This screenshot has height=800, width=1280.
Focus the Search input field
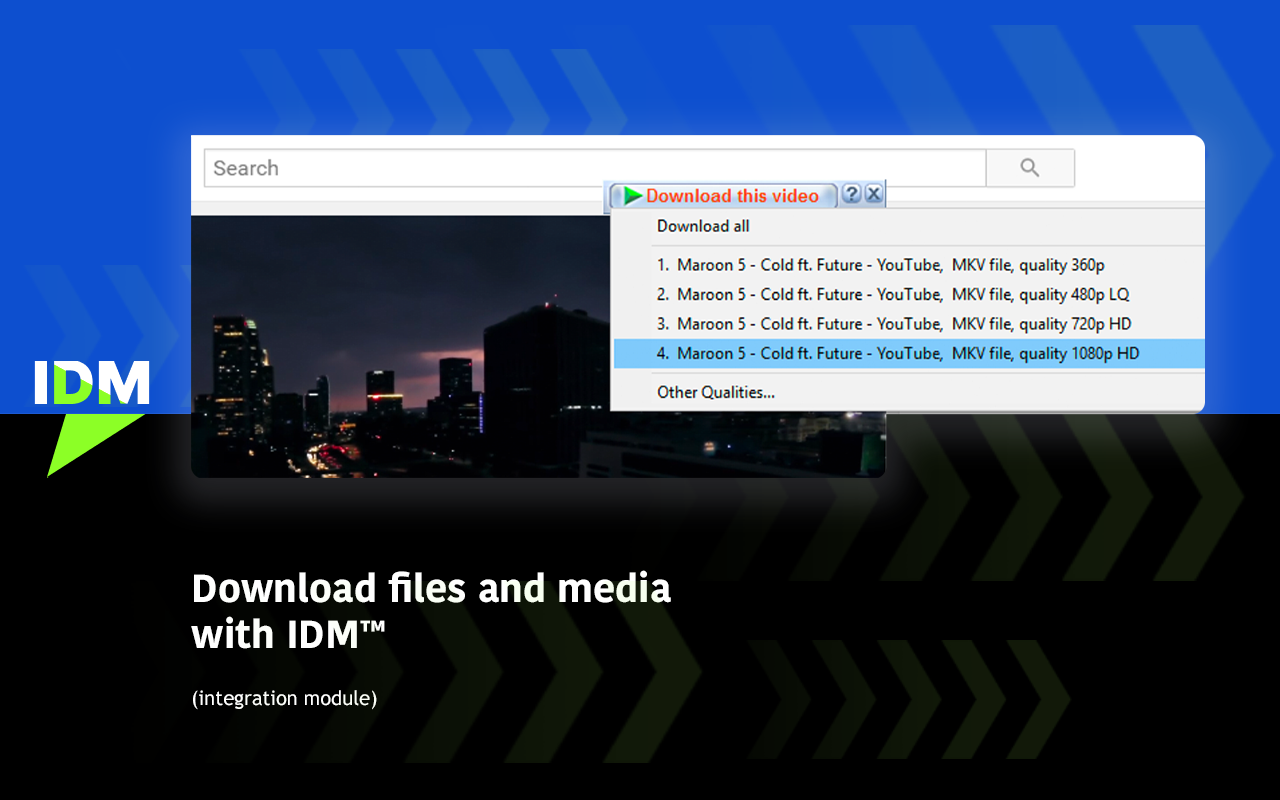[595, 168]
